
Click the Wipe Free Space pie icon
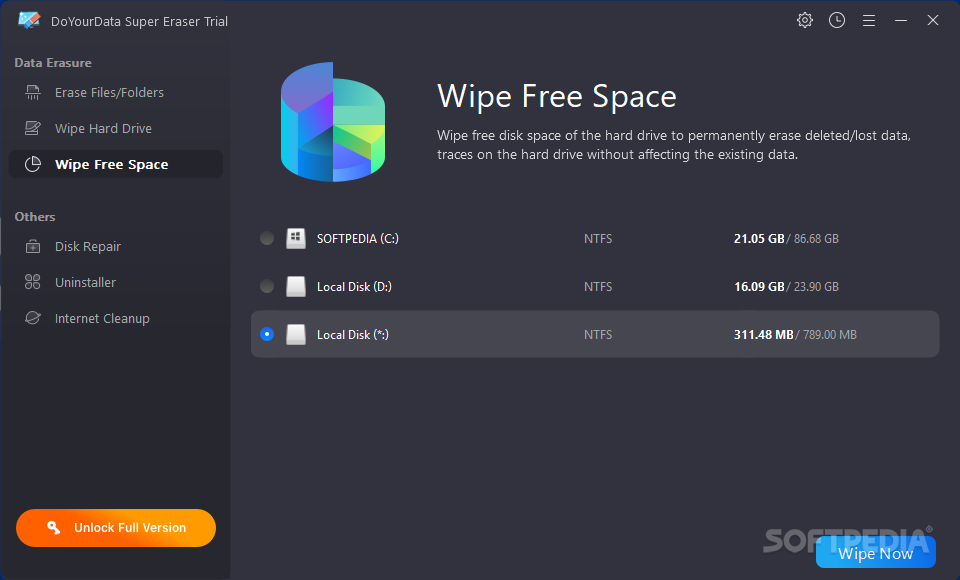pyautogui.click(x=32, y=164)
